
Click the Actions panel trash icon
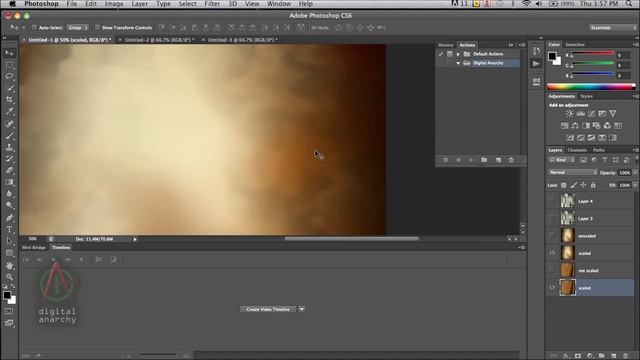pos(511,160)
